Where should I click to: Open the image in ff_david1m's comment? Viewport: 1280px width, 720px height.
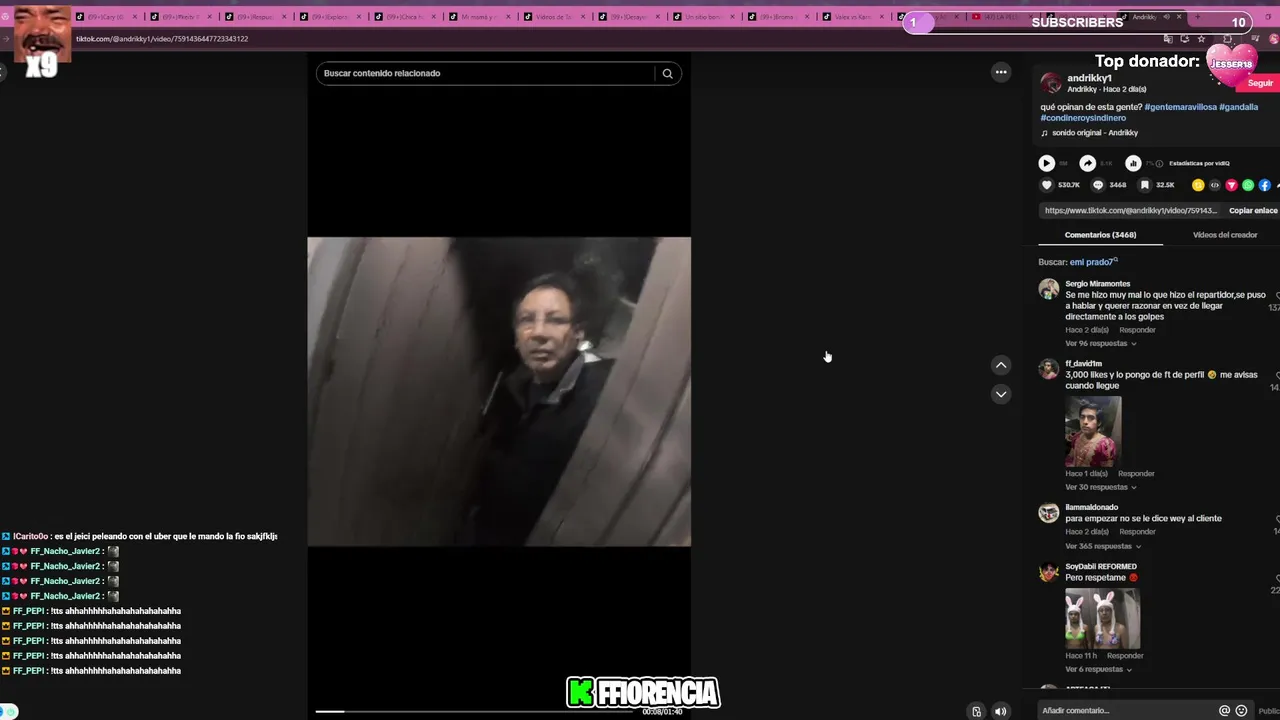(x=1093, y=431)
